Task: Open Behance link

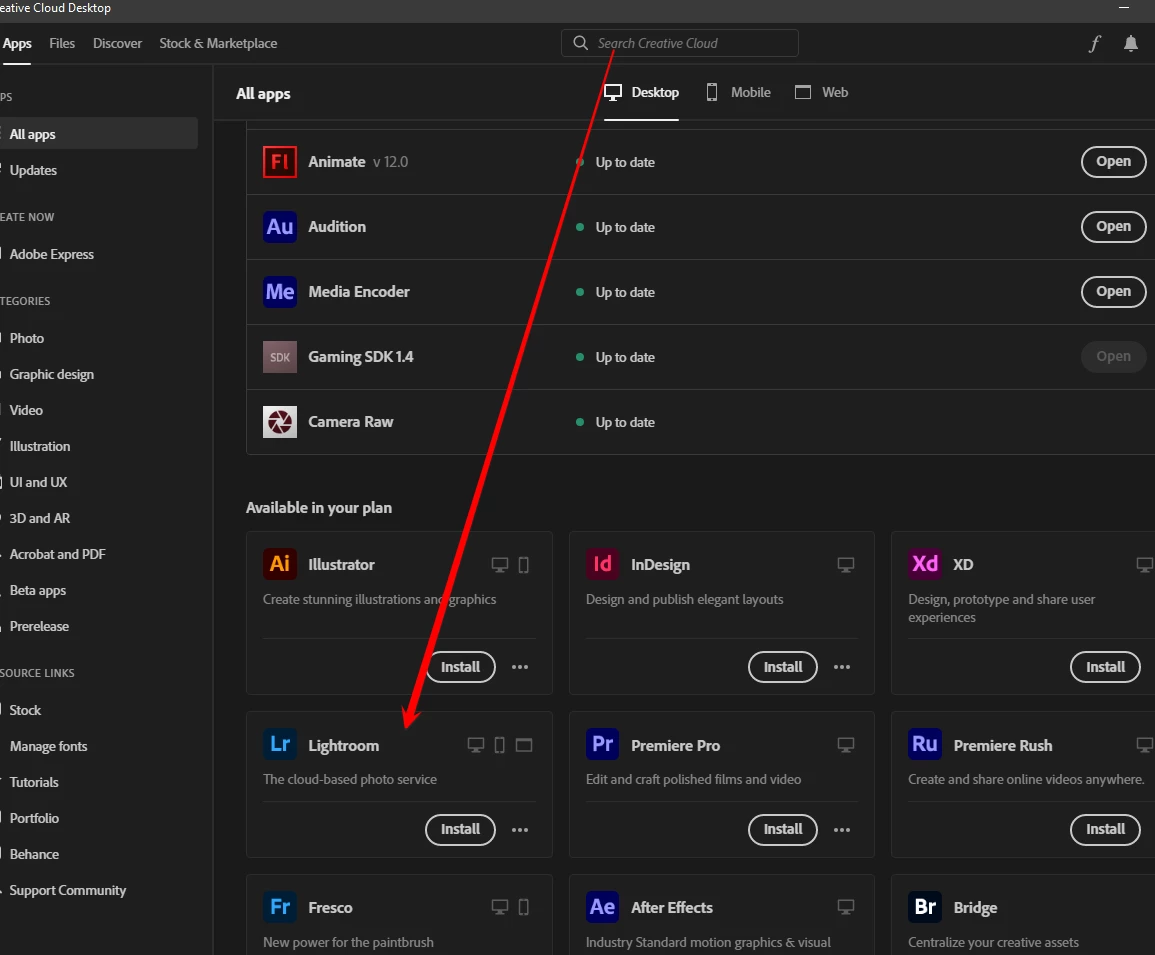Action: click(x=34, y=855)
